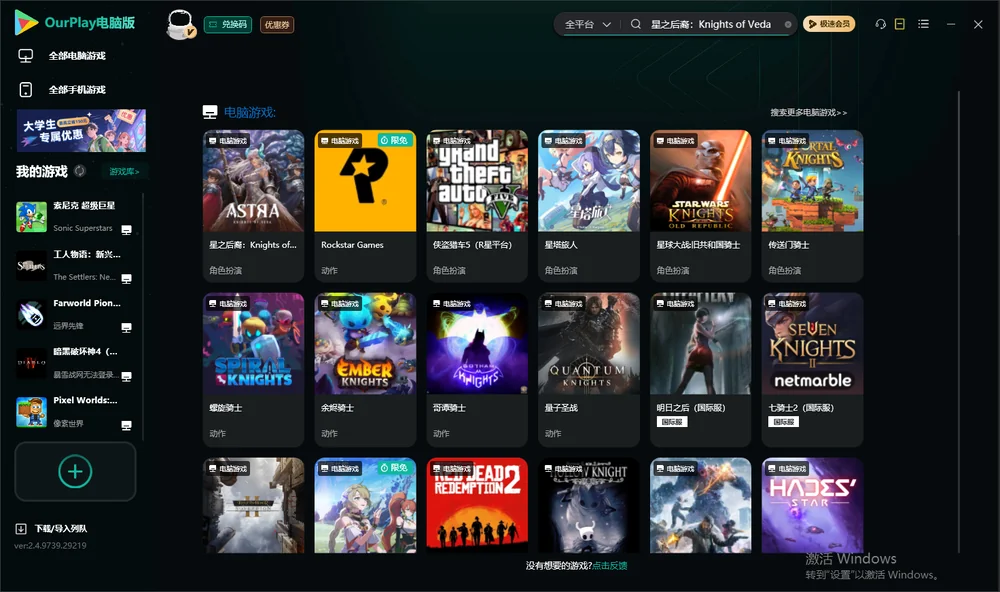Click 搜索更多电脑游戏>> link

[x=809, y=113]
